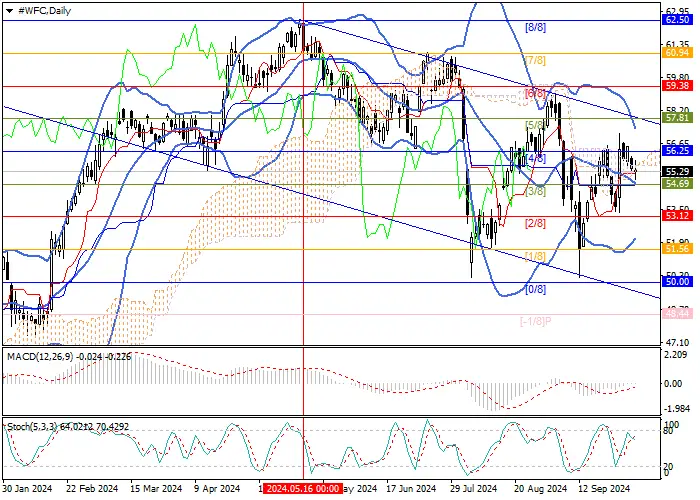Select the 62.50 blue price label

677,20
